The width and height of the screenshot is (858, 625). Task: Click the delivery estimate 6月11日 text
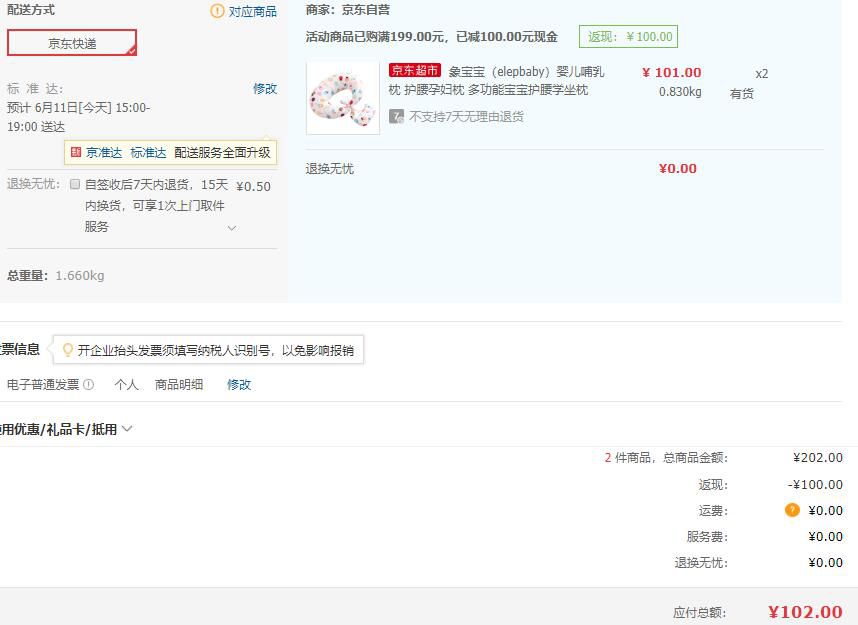click(79, 117)
